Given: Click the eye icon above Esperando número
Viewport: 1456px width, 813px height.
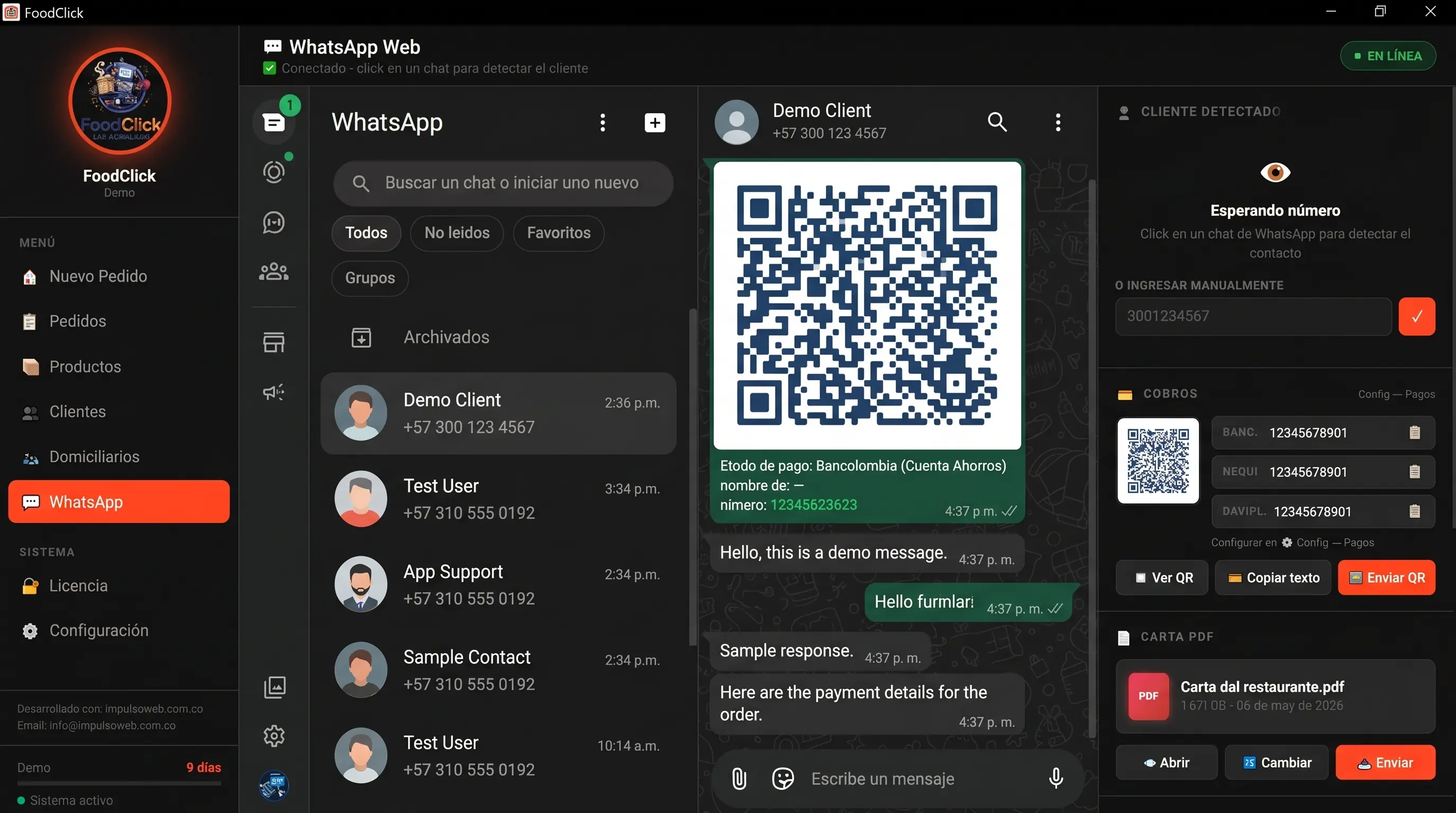Looking at the screenshot, I should point(1275,172).
